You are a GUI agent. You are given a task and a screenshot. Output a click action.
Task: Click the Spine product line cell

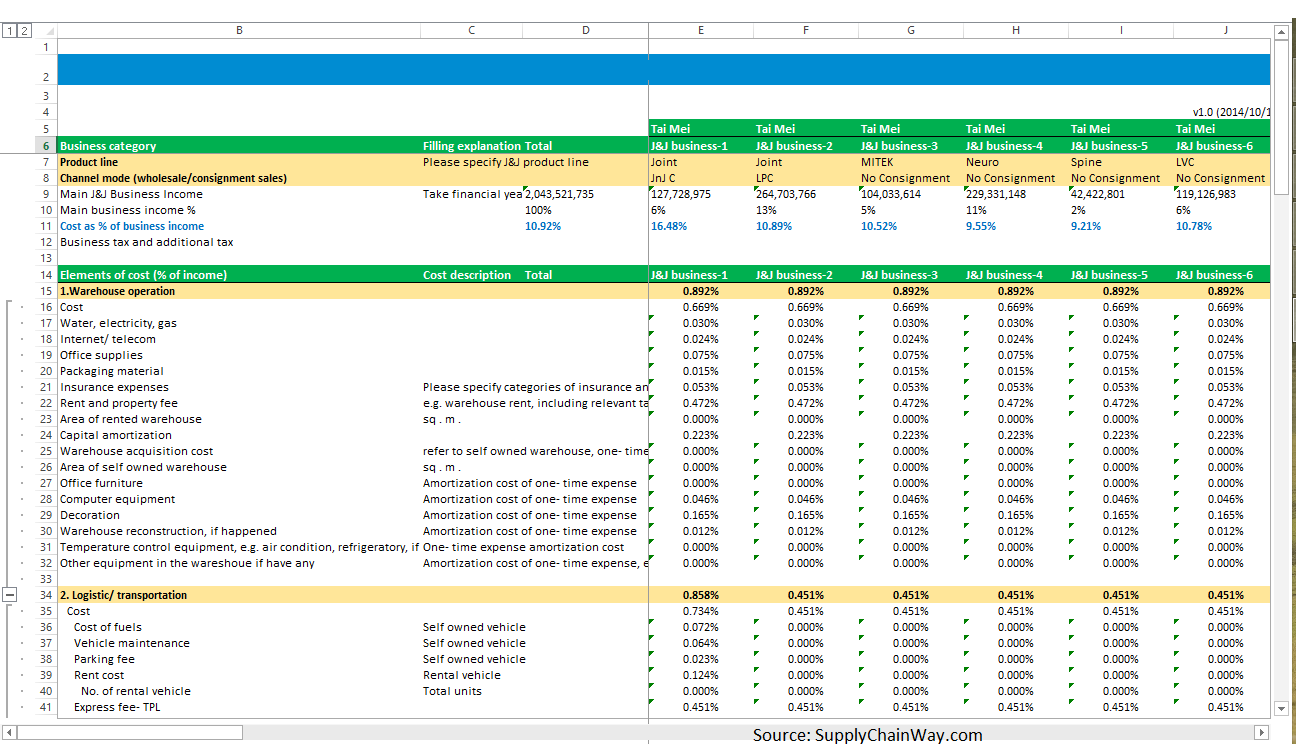(x=1121, y=162)
